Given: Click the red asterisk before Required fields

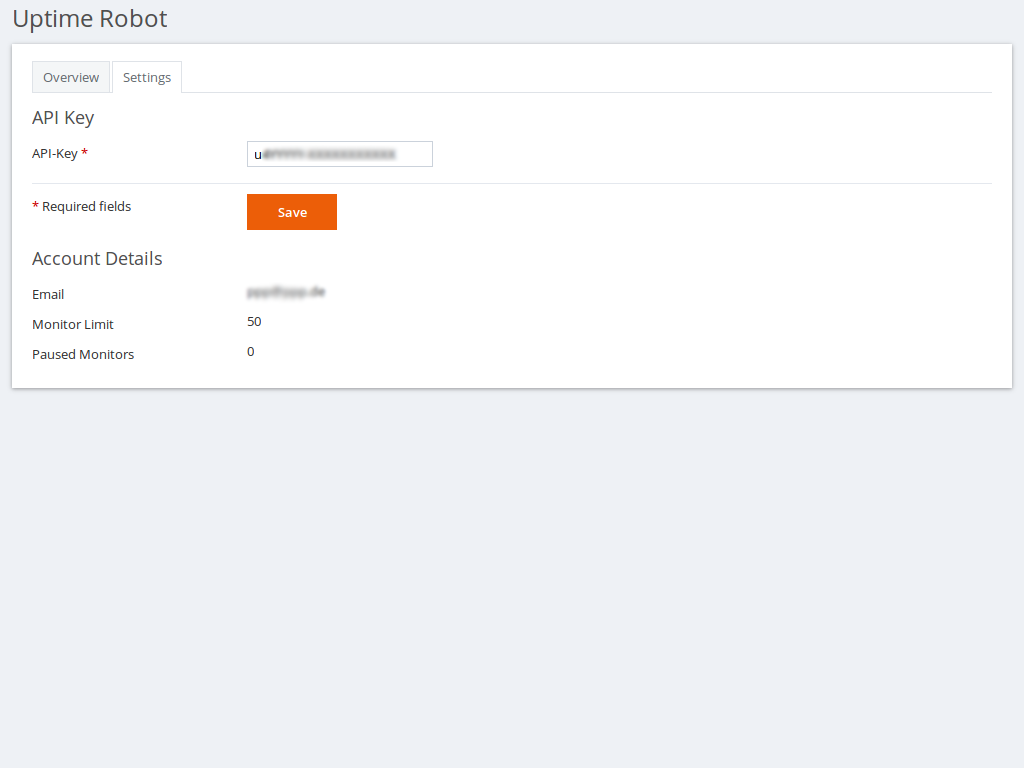Looking at the screenshot, I should pyautogui.click(x=35, y=206).
